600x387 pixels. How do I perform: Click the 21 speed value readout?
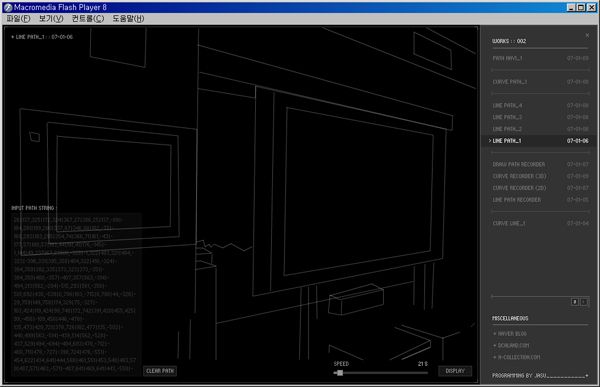click(x=422, y=364)
